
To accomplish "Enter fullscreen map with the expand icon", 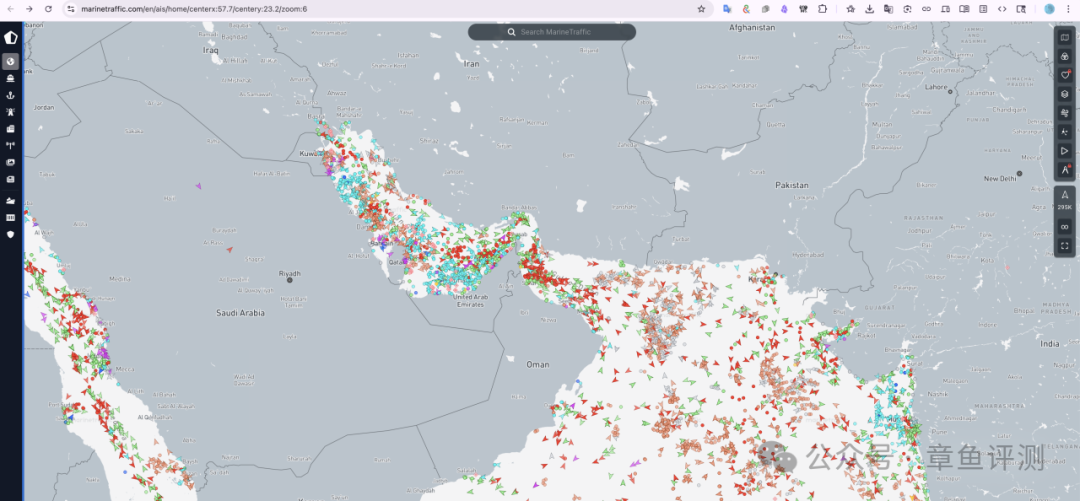I will tap(1065, 245).
